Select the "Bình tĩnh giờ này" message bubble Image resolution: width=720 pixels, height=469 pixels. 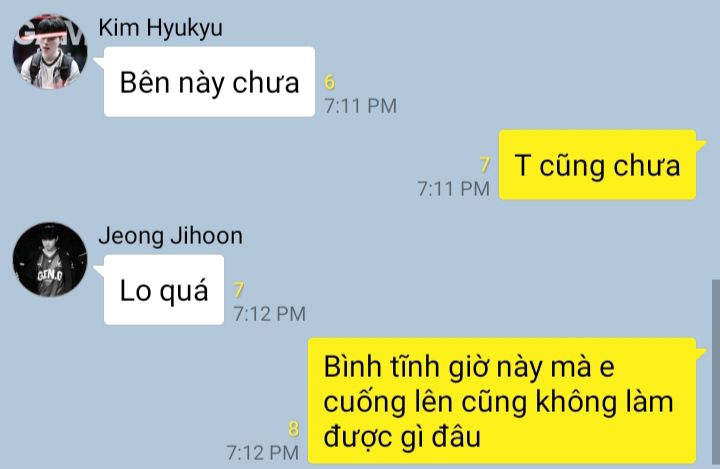[x=502, y=401]
